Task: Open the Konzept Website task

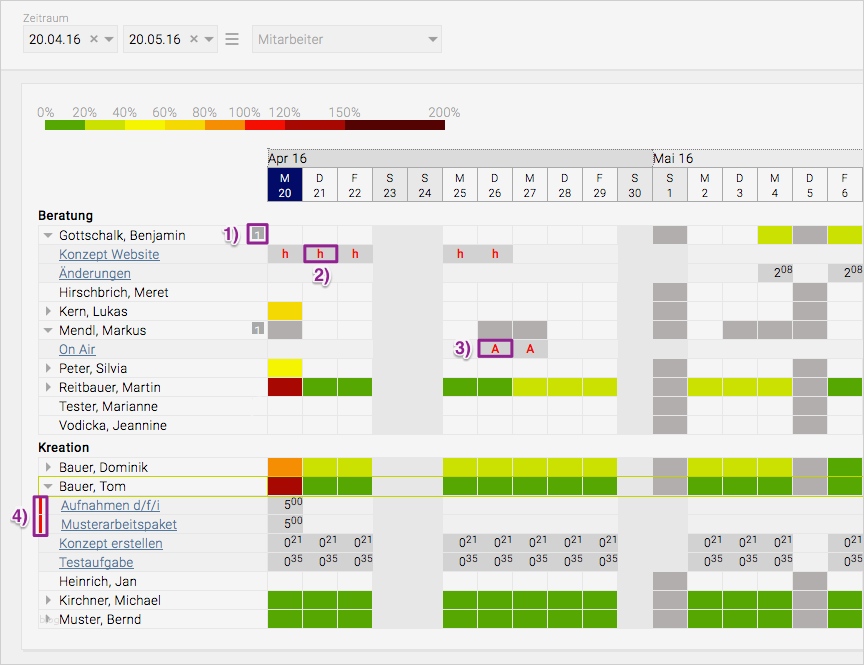Action: point(107,254)
